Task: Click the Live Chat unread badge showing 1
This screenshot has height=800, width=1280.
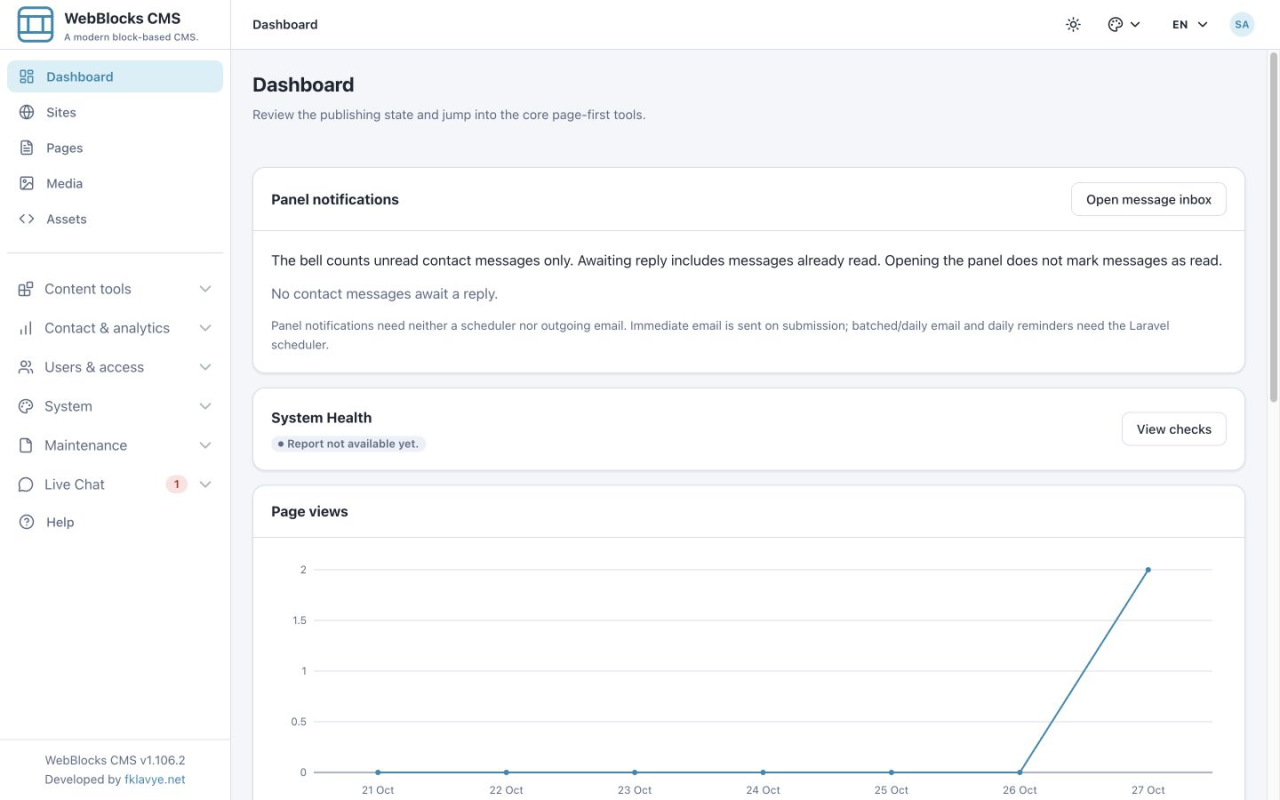Action: pos(176,484)
